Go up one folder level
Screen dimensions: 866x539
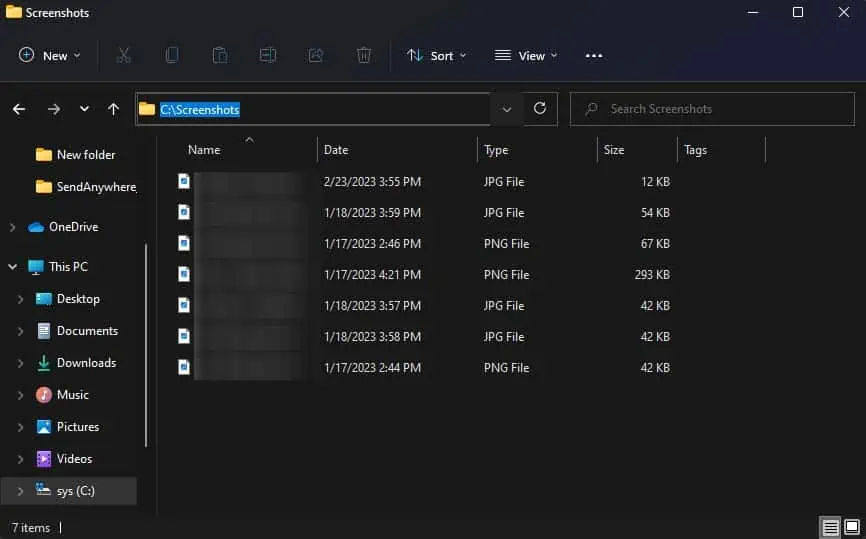click(x=113, y=109)
